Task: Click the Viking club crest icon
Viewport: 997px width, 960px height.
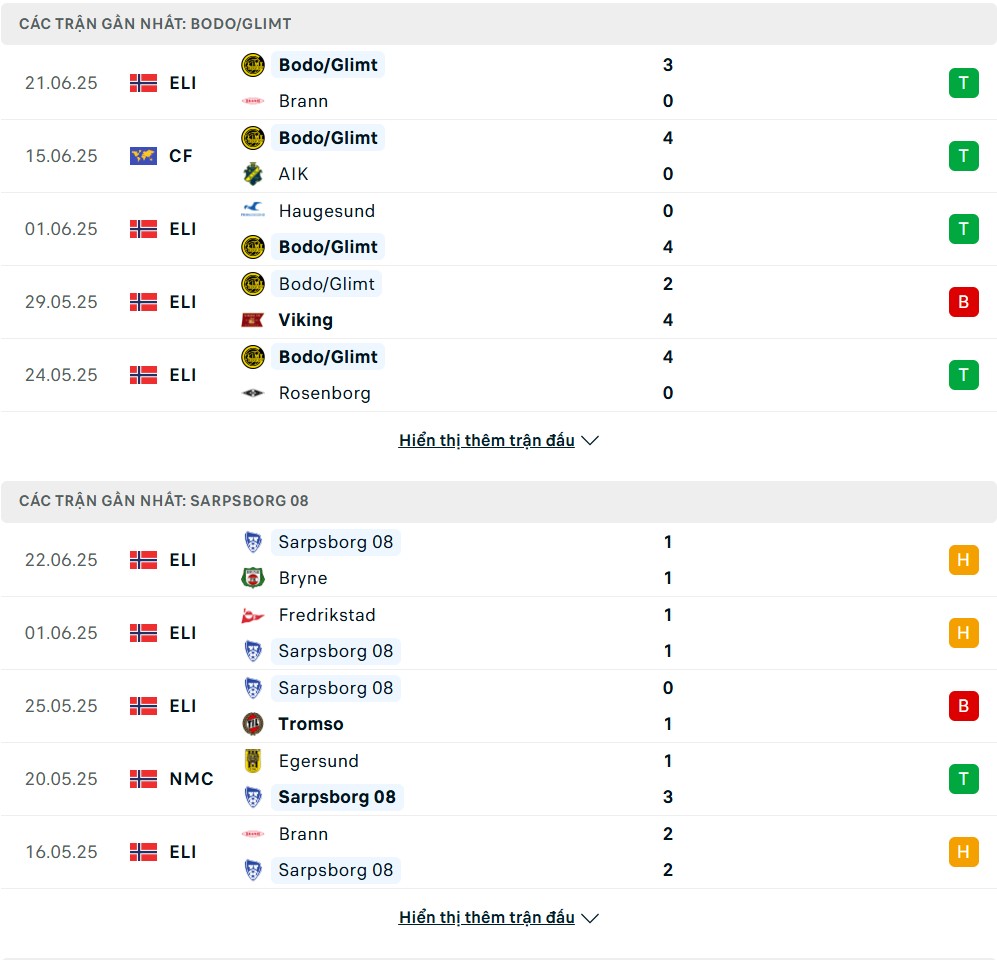Action: tap(253, 320)
